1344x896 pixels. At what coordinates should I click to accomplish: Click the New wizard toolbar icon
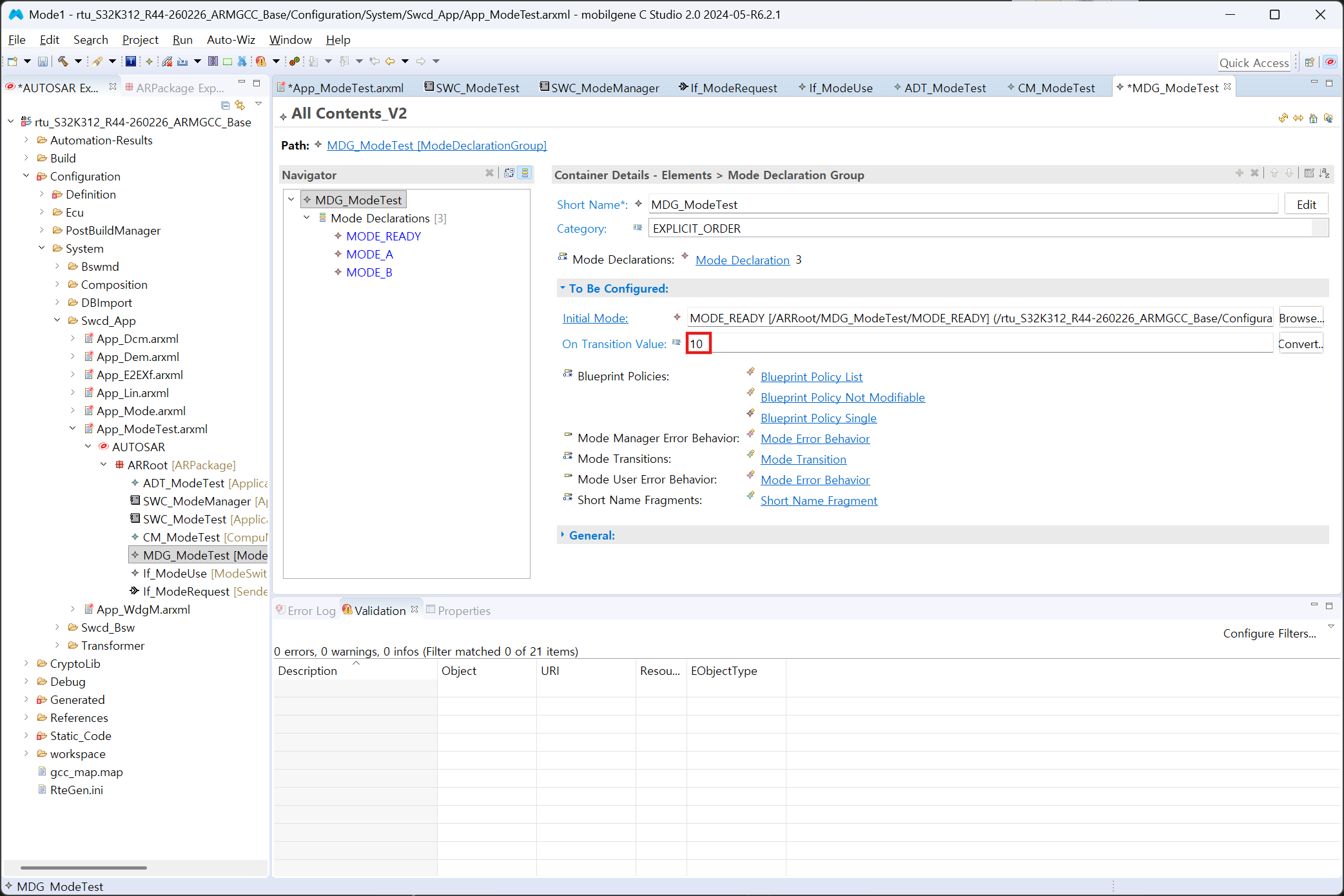click(12, 61)
